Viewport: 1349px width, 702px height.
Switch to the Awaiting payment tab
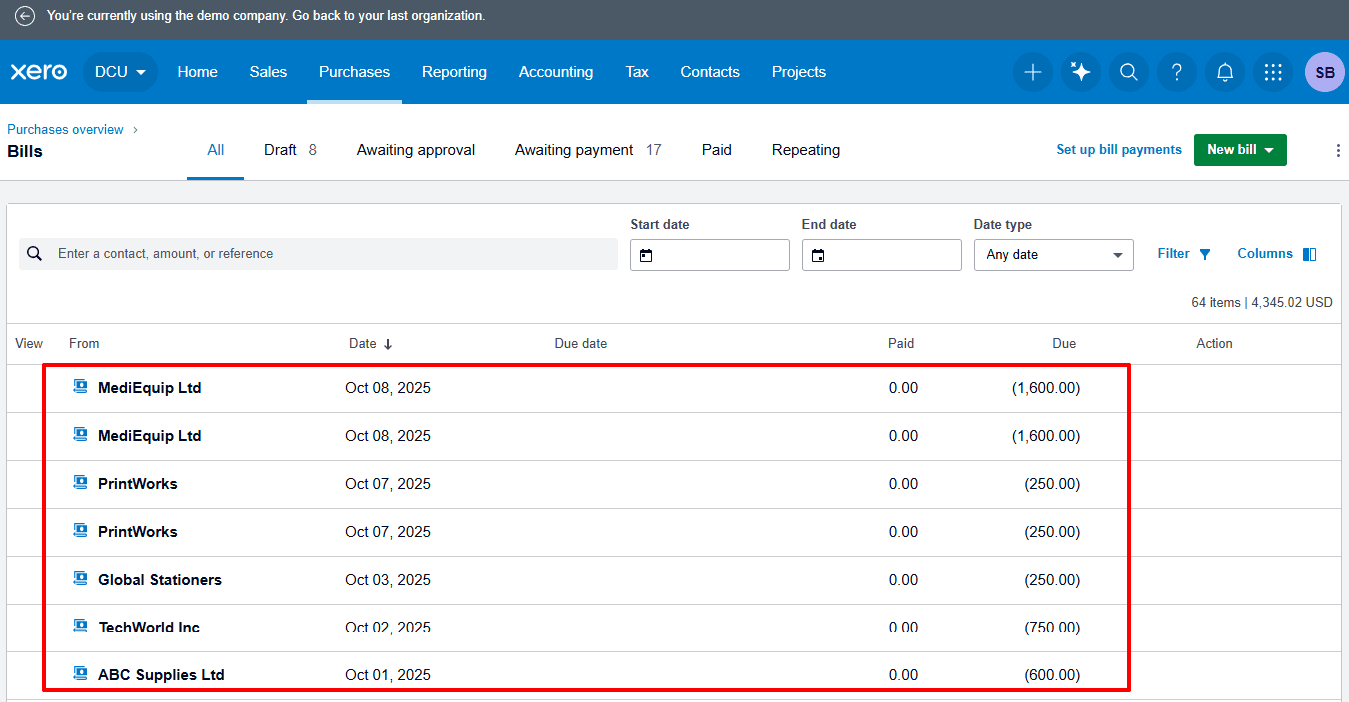click(x=587, y=150)
